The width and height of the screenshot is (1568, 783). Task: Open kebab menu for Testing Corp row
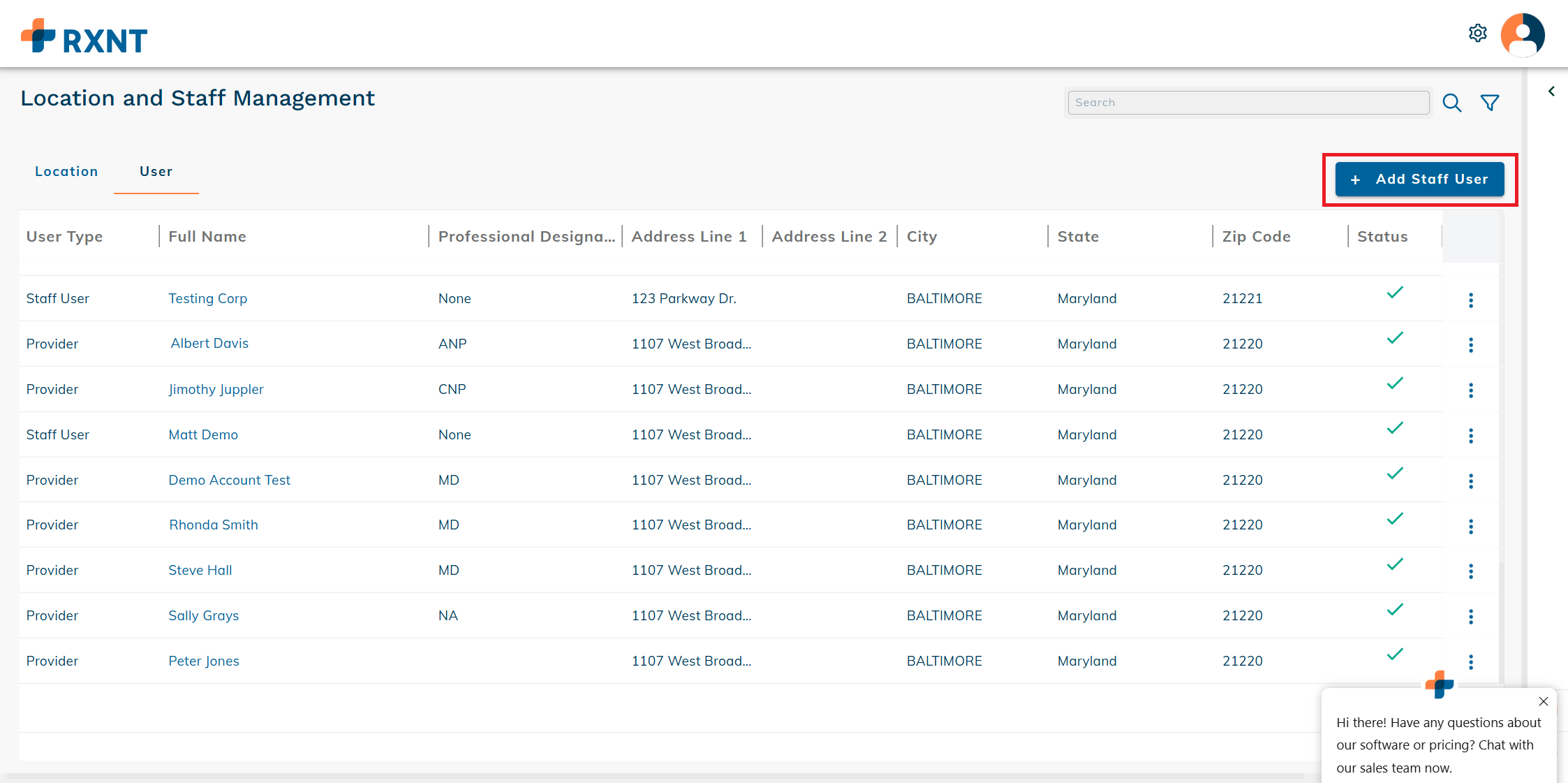1471,300
